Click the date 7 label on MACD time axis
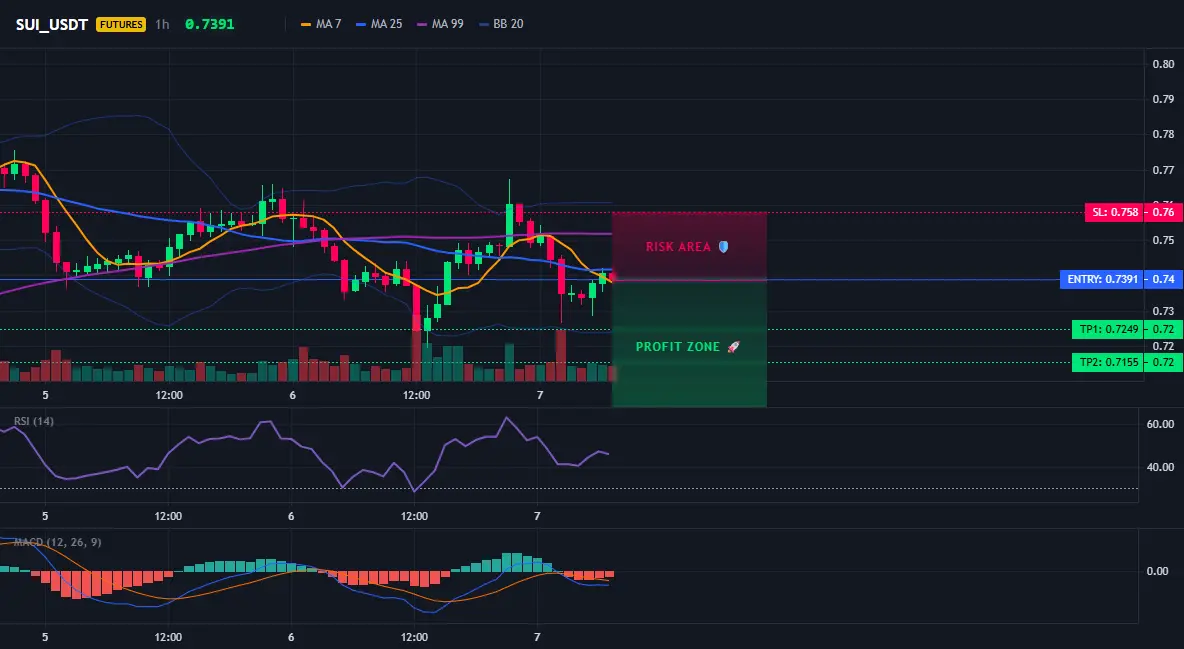Viewport: 1184px width, 649px height. 537,637
